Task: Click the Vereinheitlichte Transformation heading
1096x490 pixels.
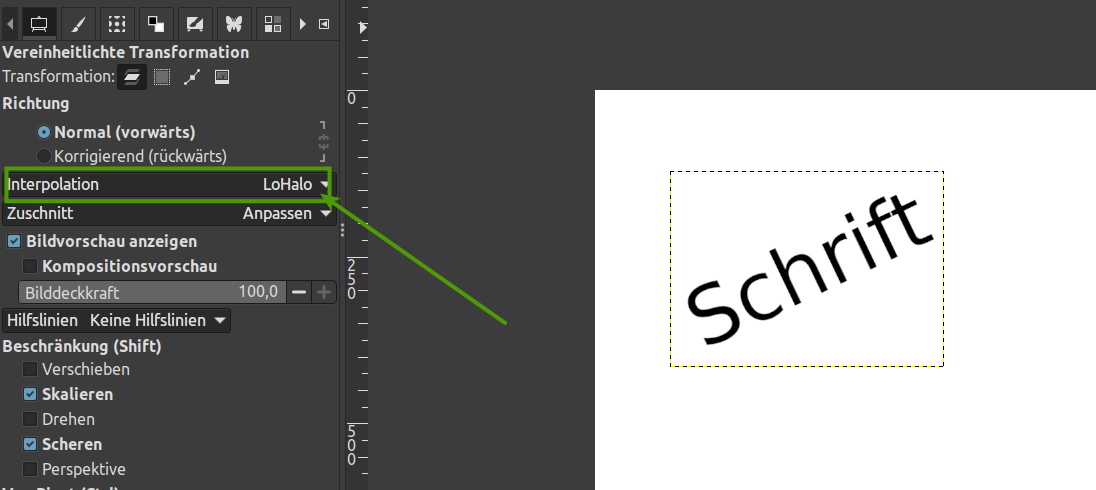Action: click(x=126, y=52)
